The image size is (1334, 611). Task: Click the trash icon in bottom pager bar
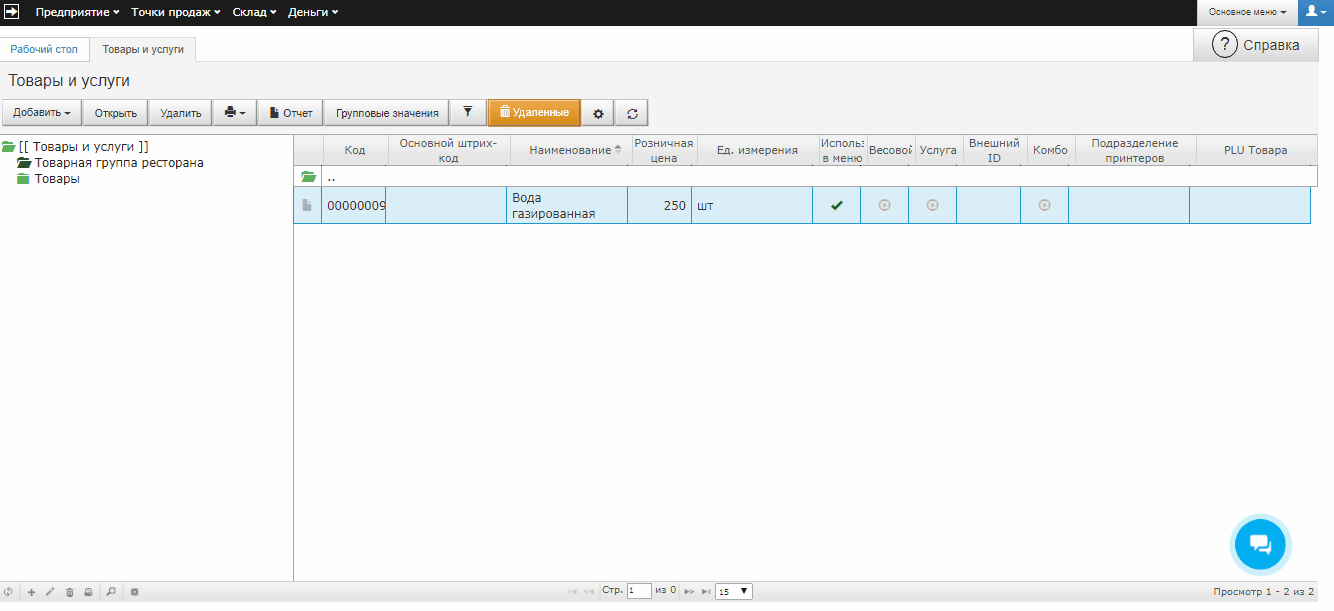coord(69,592)
